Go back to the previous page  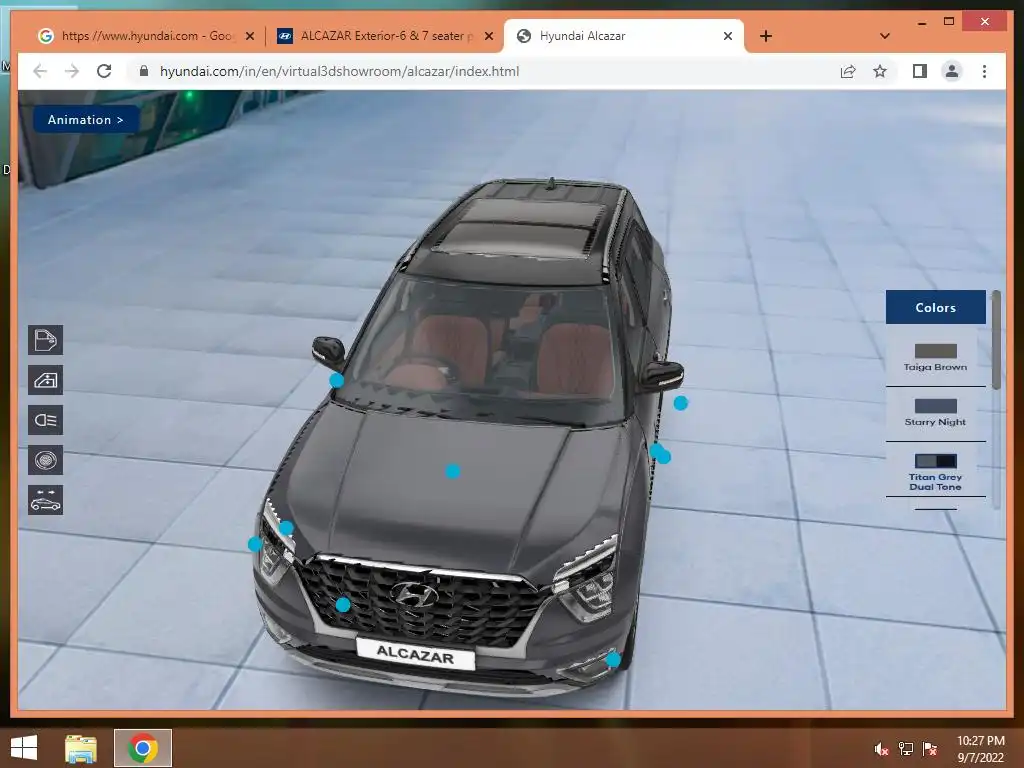click(40, 71)
